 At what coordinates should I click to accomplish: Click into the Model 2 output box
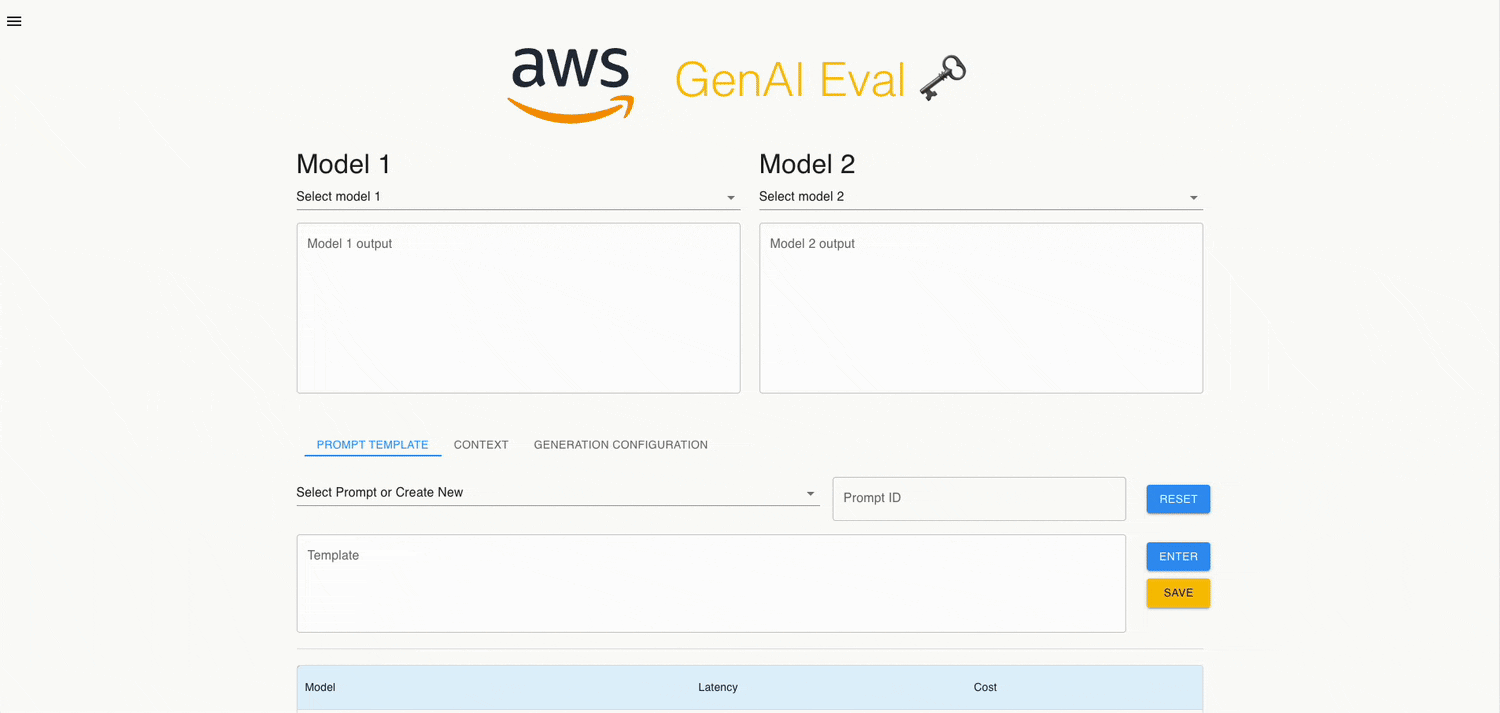(980, 308)
